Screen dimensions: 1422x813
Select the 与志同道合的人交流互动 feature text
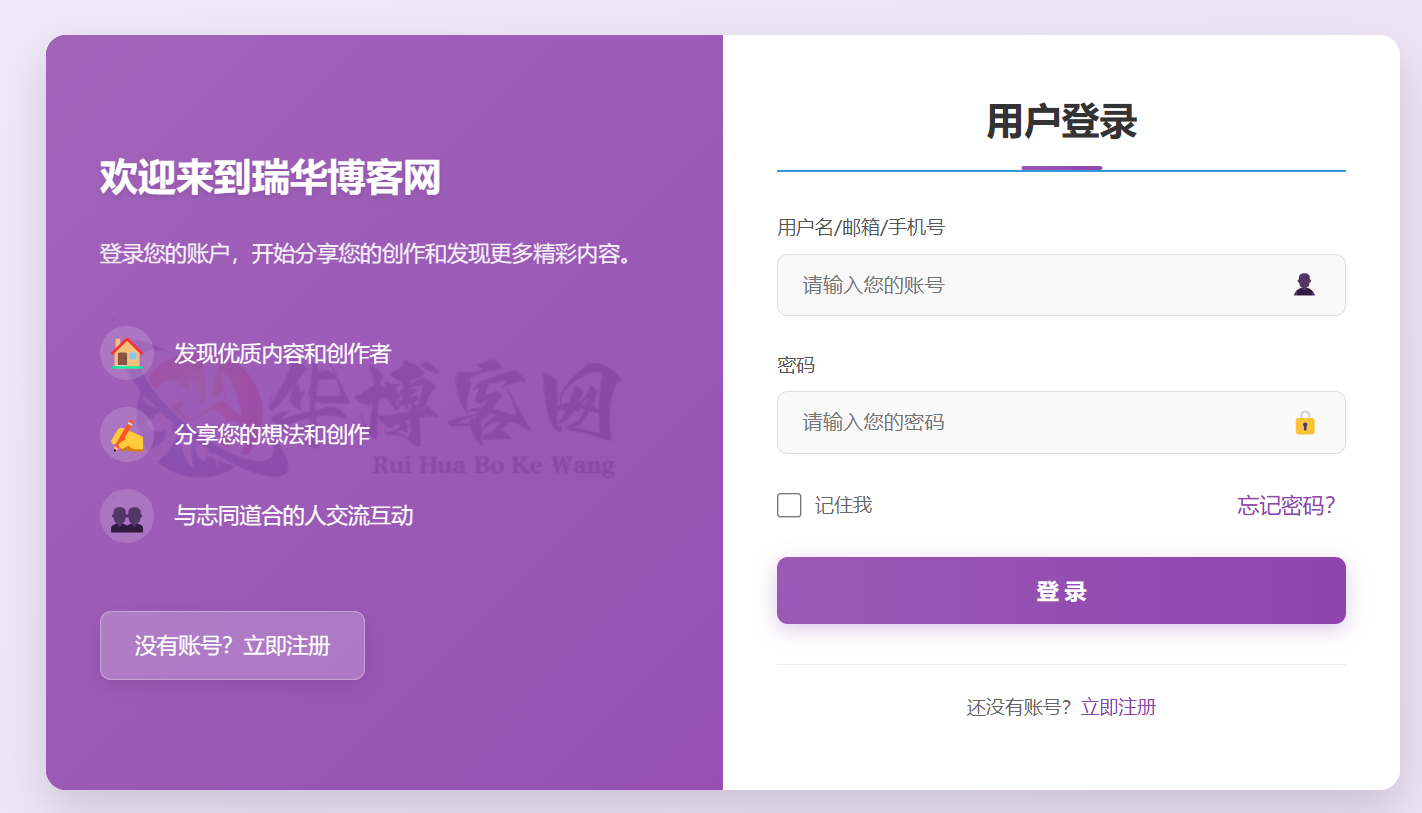click(293, 516)
